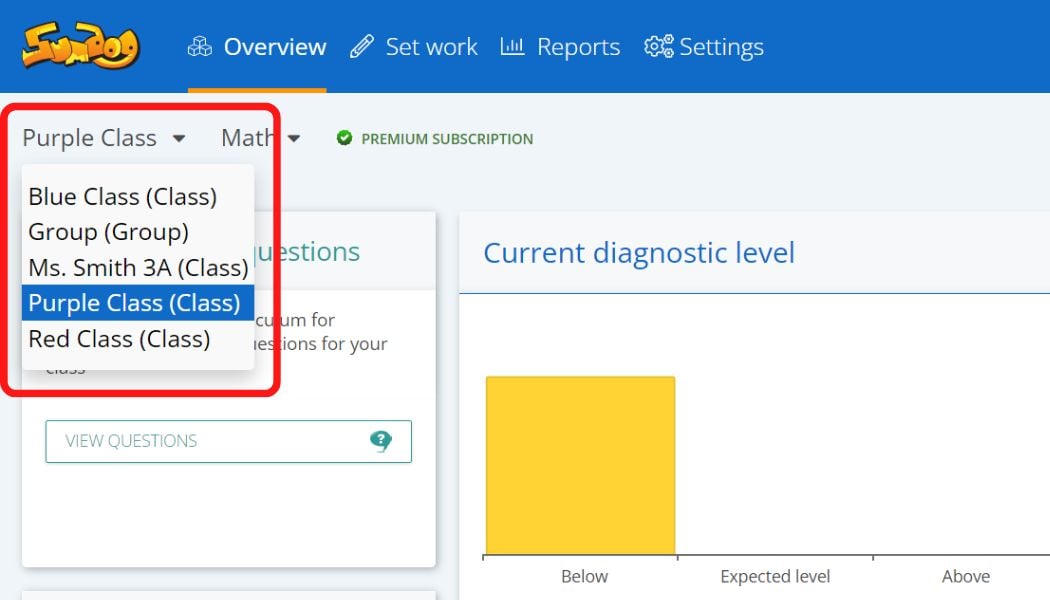
Task: Click the yellow Below bar in the chart
Action: pos(580,463)
